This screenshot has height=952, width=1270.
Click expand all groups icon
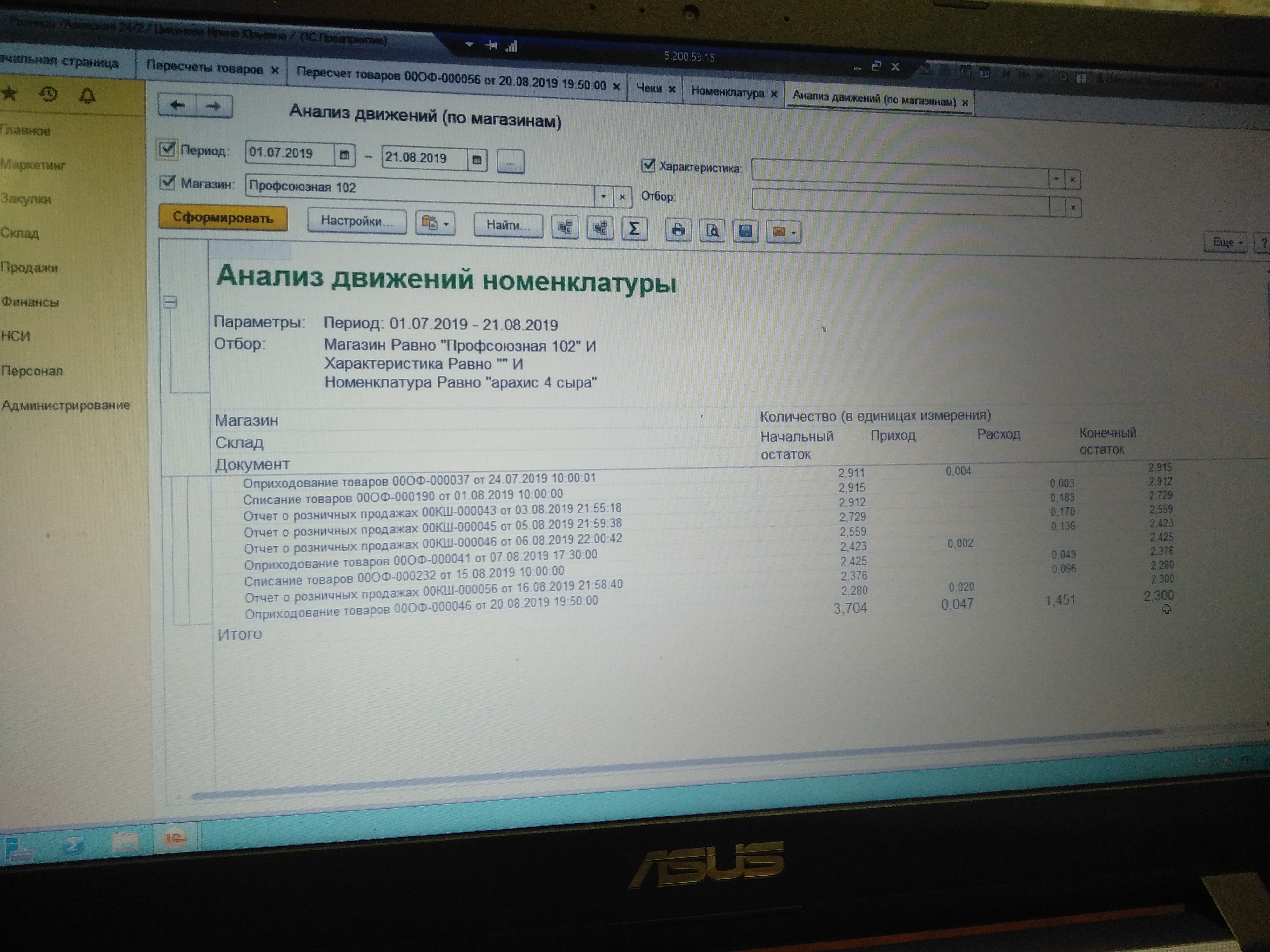(x=599, y=228)
